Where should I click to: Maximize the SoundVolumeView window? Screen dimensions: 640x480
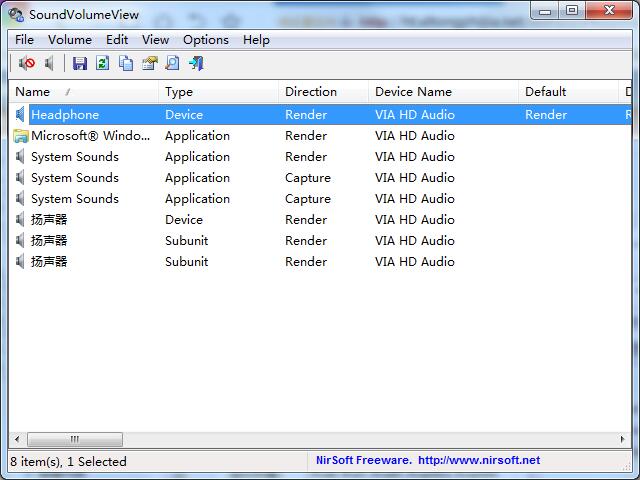click(x=572, y=11)
